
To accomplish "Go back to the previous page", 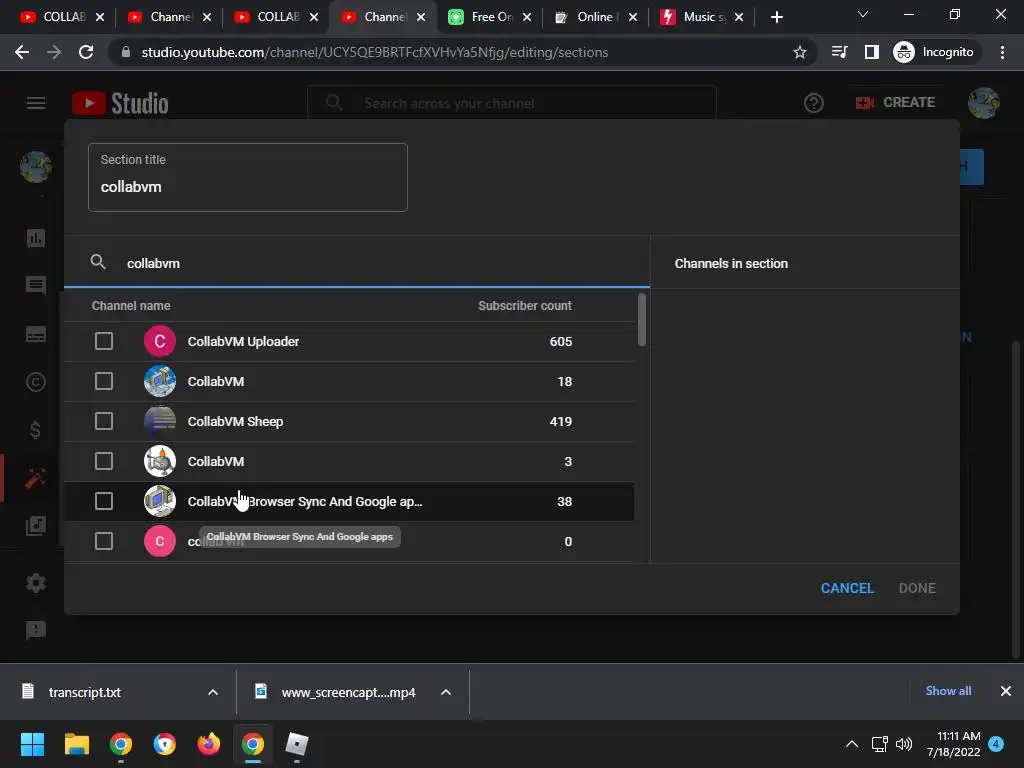I will 22,52.
